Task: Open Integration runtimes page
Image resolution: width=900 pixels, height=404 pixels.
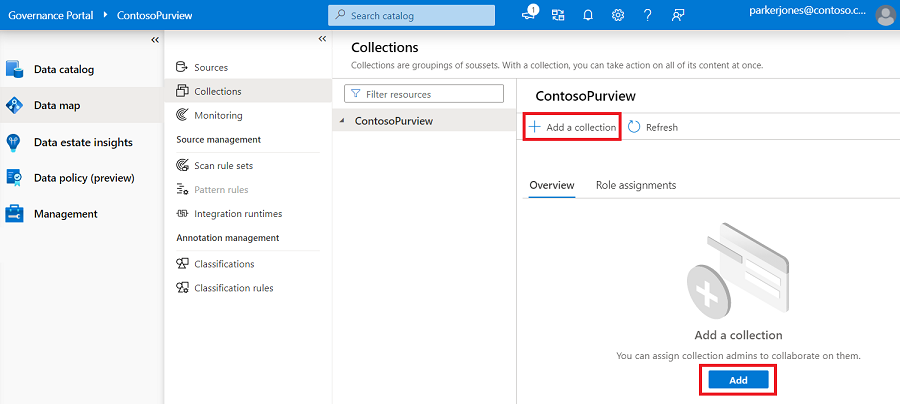Action: pos(238,213)
